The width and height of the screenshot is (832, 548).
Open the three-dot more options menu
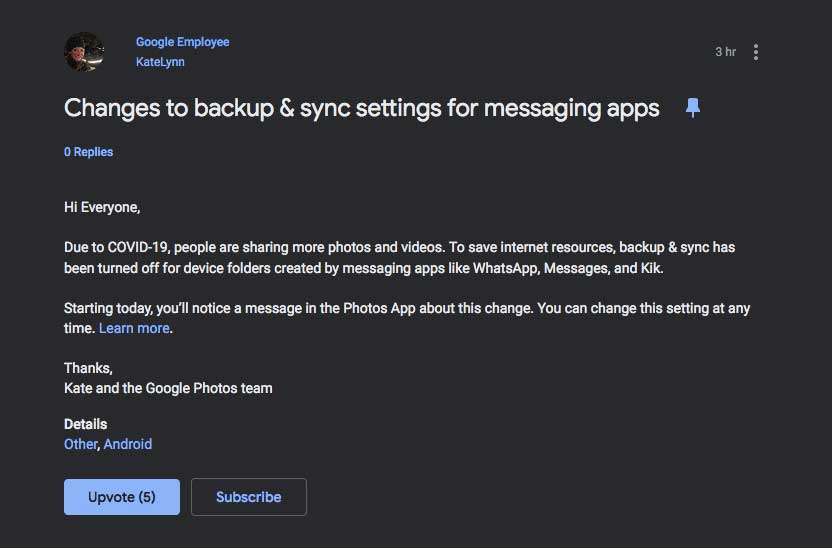click(755, 52)
